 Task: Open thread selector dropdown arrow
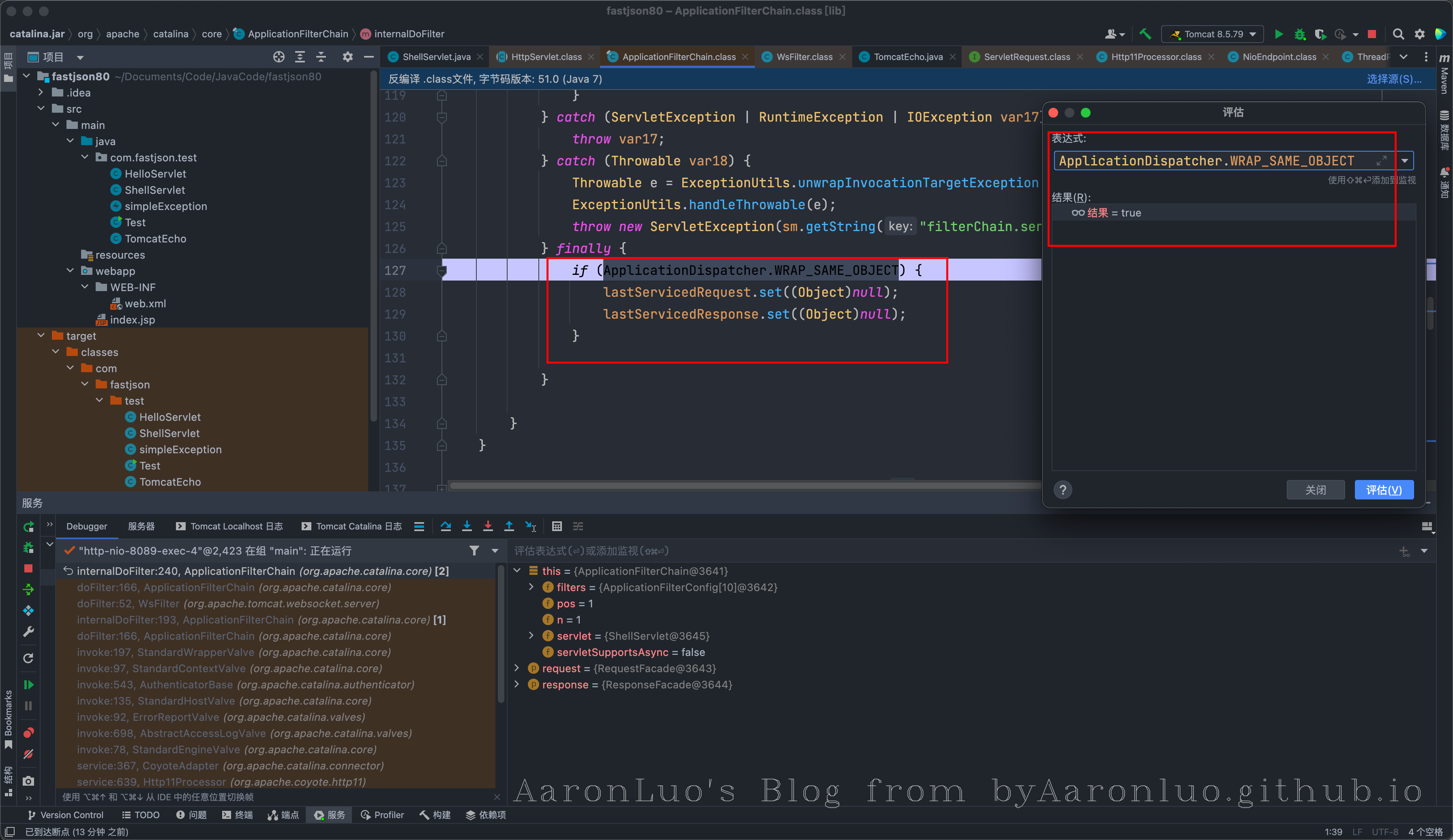pos(495,551)
